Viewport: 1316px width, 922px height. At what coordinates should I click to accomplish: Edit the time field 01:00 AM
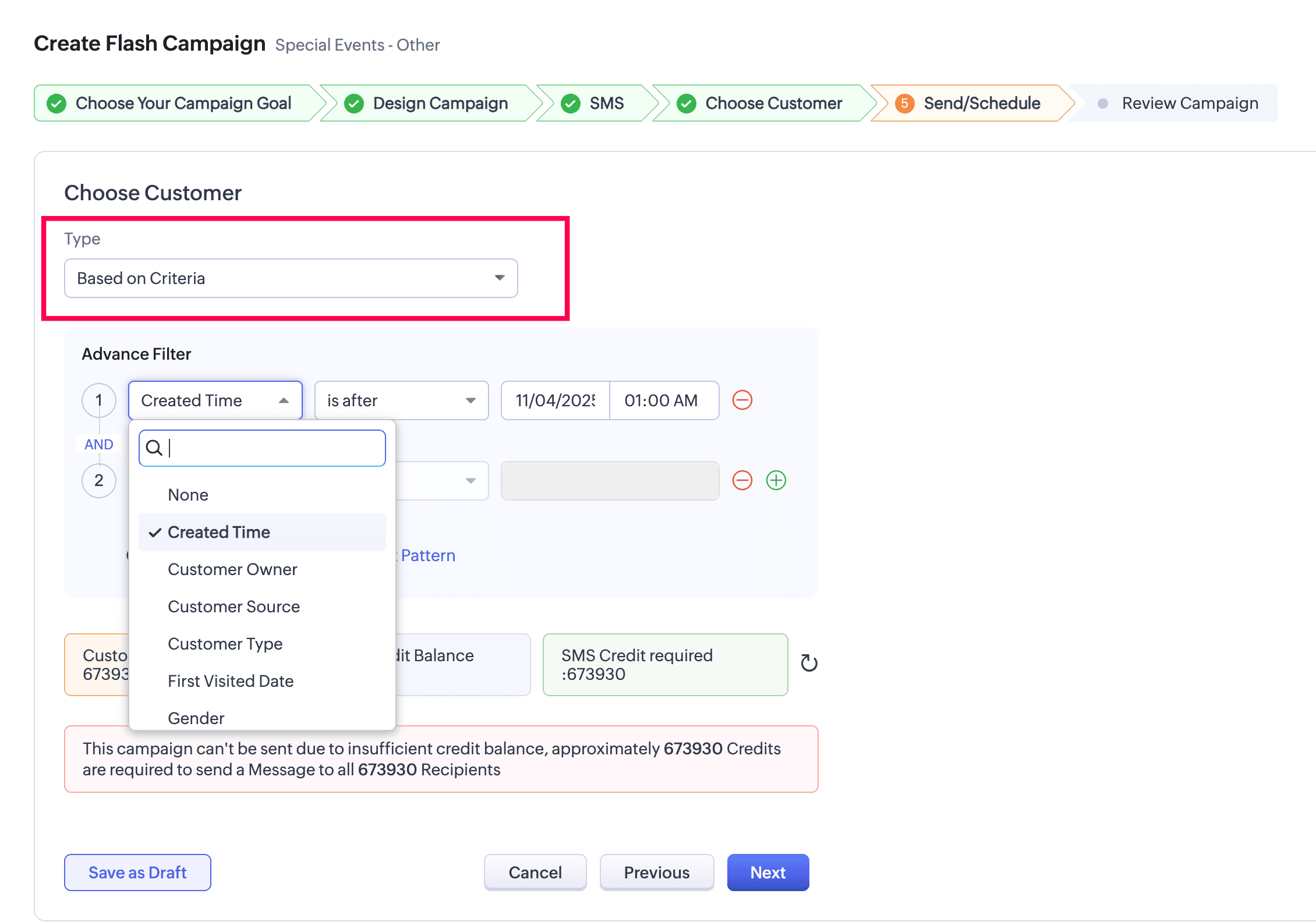tap(664, 400)
